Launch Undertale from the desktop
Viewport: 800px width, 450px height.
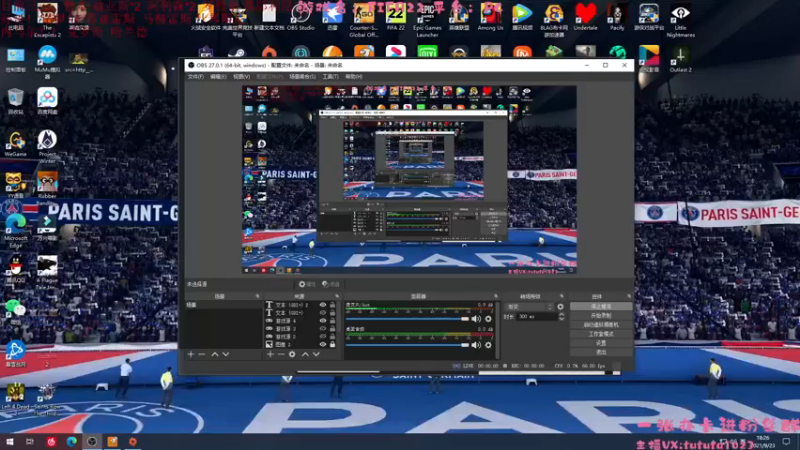[585, 16]
